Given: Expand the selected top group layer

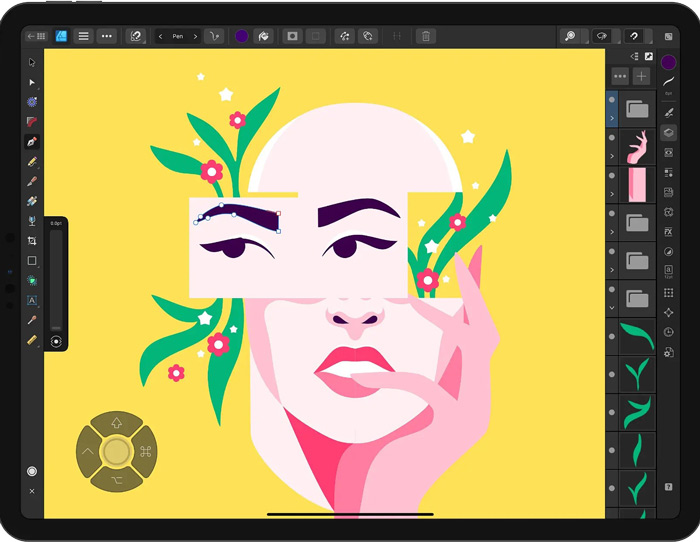Looking at the screenshot, I should pos(612,118).
